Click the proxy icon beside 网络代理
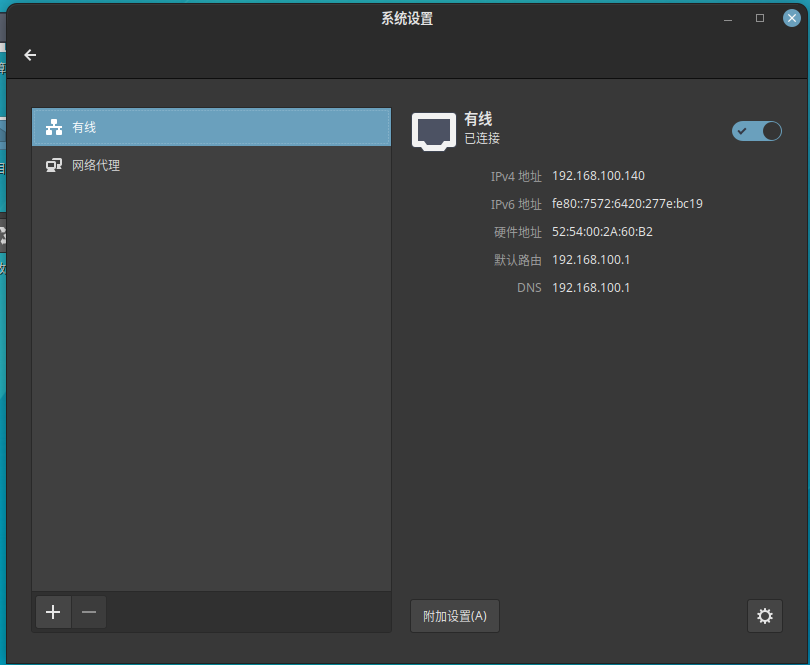Viewport: 810px width, 665px height. coord(54,166)
